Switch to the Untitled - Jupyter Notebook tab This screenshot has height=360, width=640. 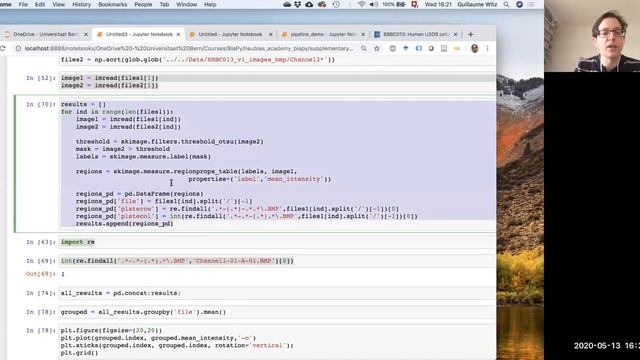230,34
